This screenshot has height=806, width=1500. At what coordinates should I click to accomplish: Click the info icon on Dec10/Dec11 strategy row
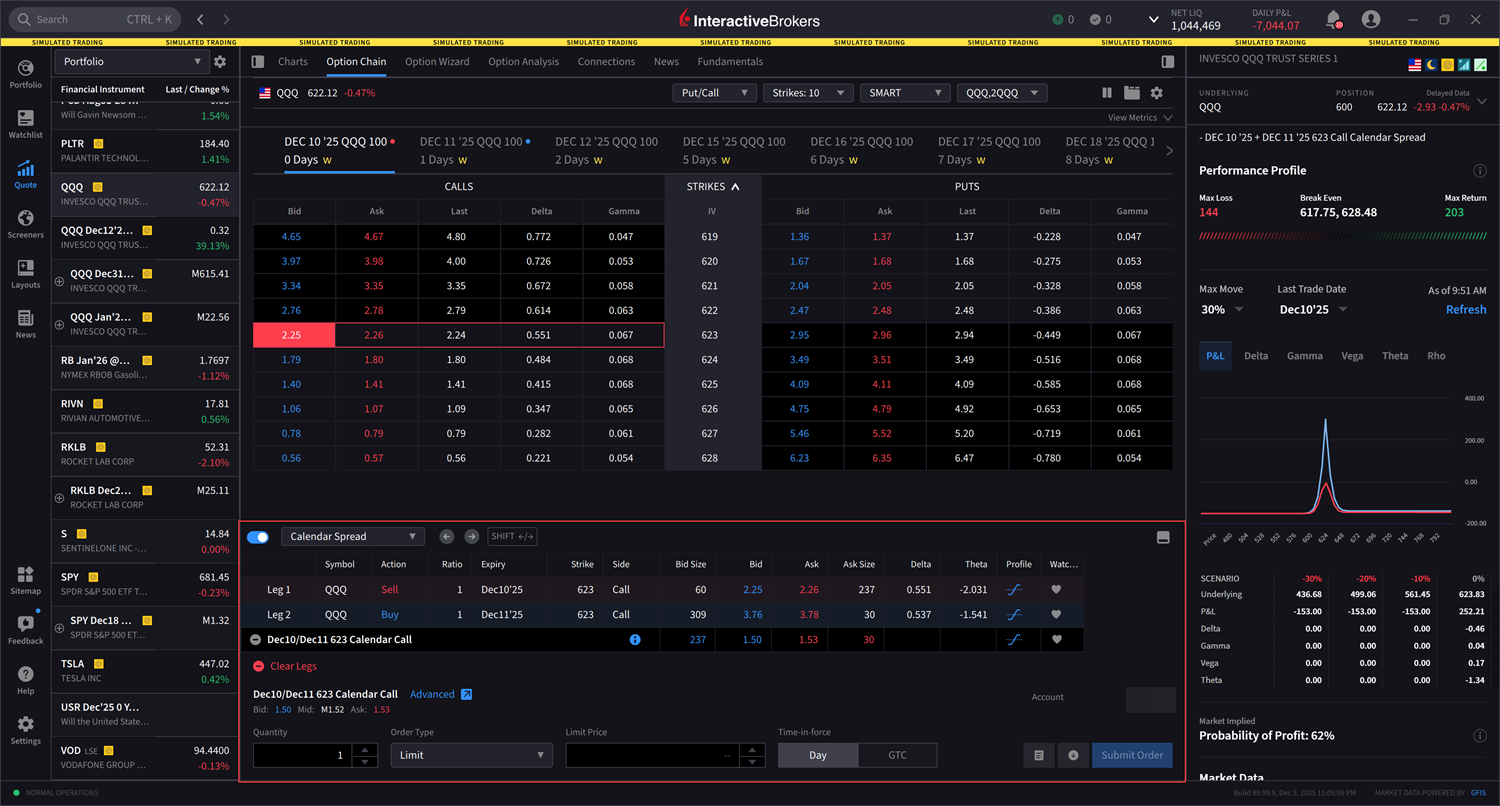(635, 639)
